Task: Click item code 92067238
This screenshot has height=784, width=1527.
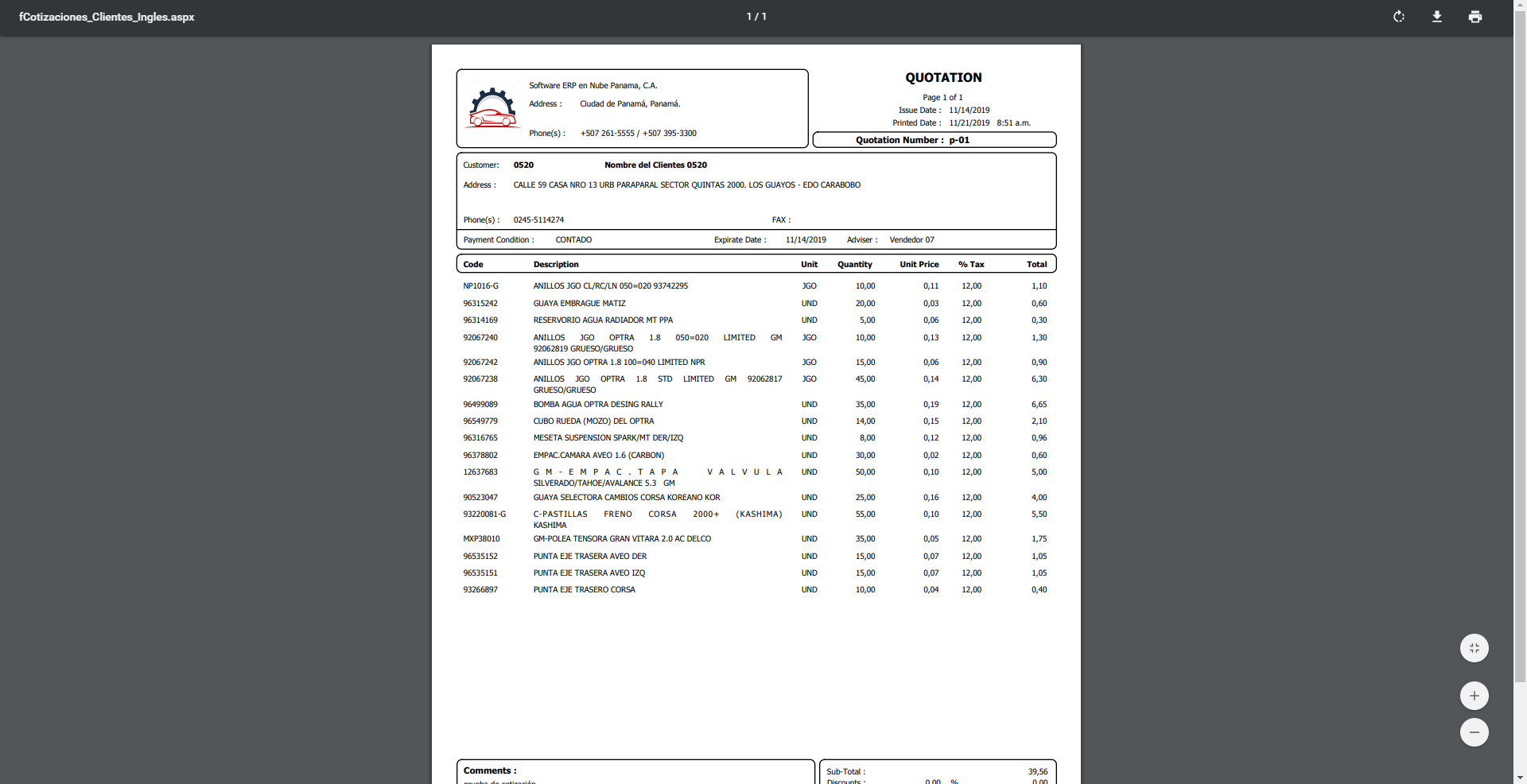Action: pyautogui.click(x=480, y=378)
